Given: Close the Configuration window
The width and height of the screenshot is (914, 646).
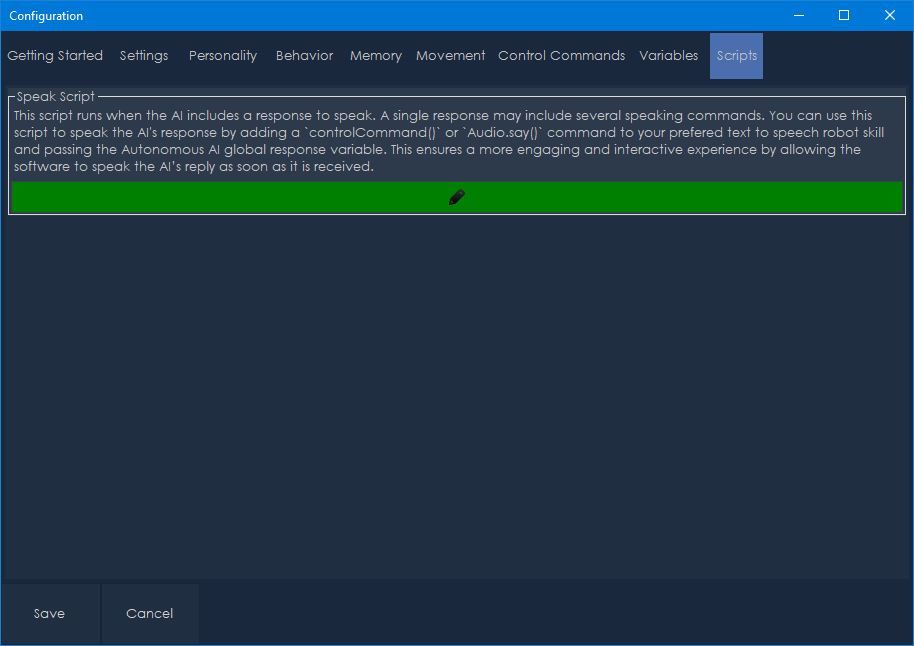Looking at the screenshot, I should pyautogui.click(x=890, y=15).
